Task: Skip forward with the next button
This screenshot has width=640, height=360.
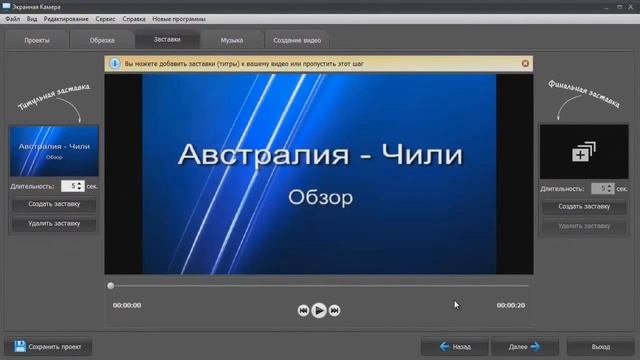Action: tap(334, 311)
